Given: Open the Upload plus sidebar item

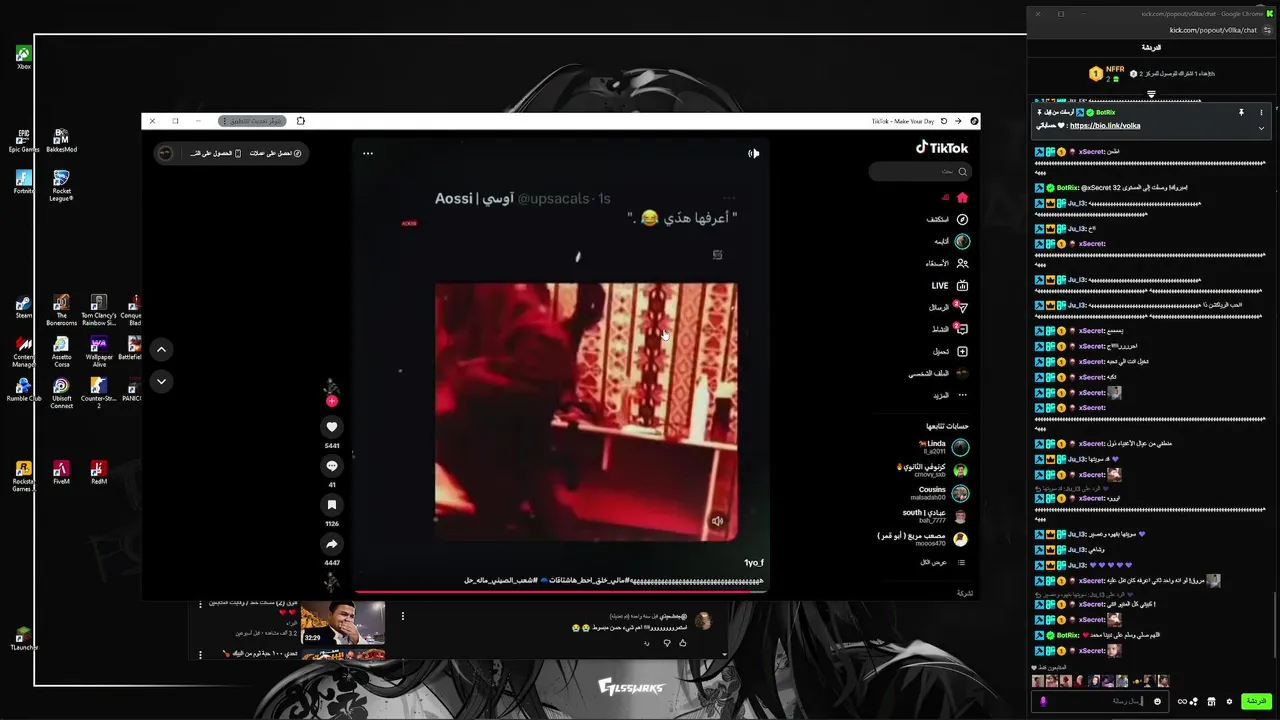Looking at the screenshot, I should tap(962, 351).
